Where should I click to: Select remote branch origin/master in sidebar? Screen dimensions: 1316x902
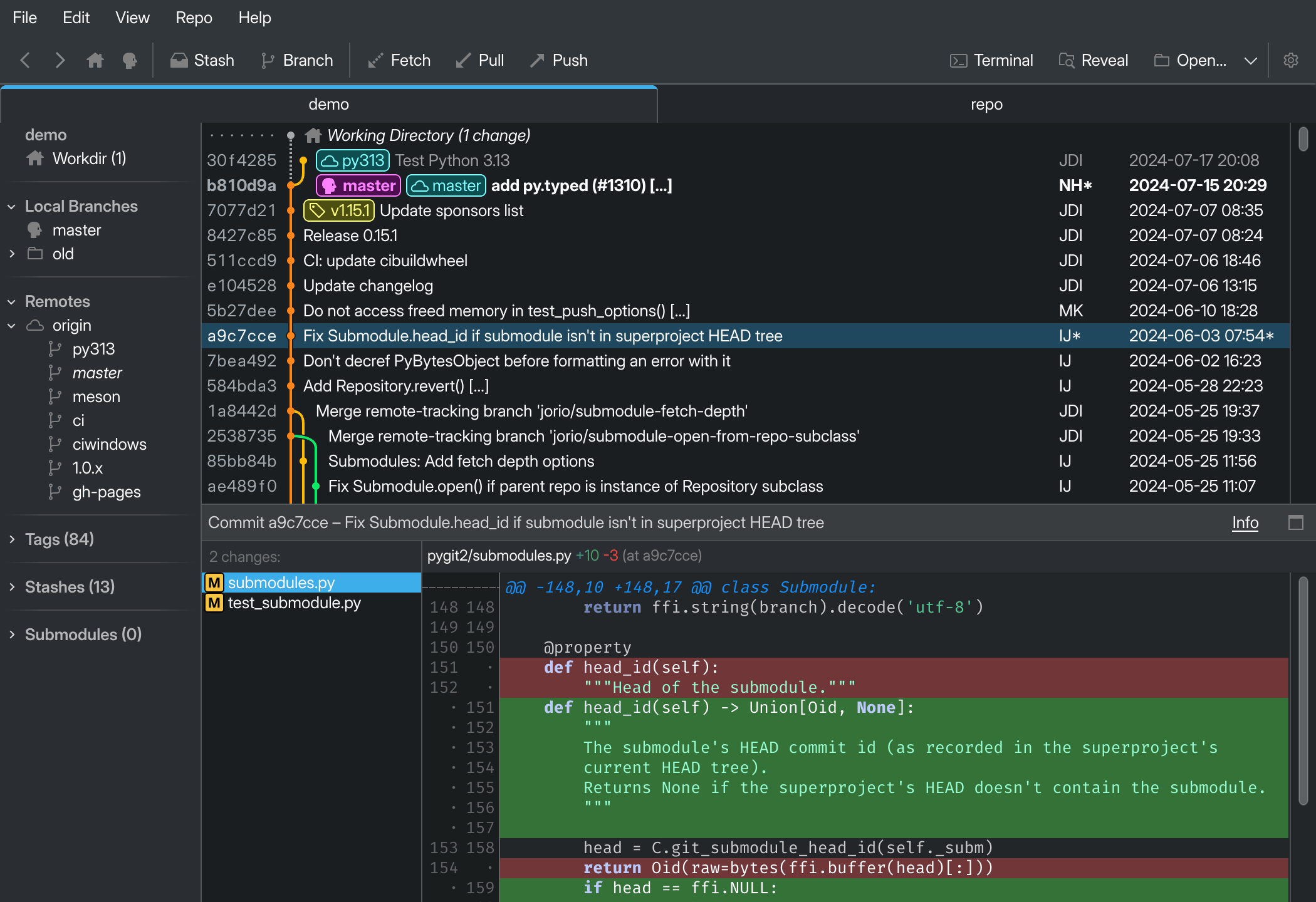100,373
